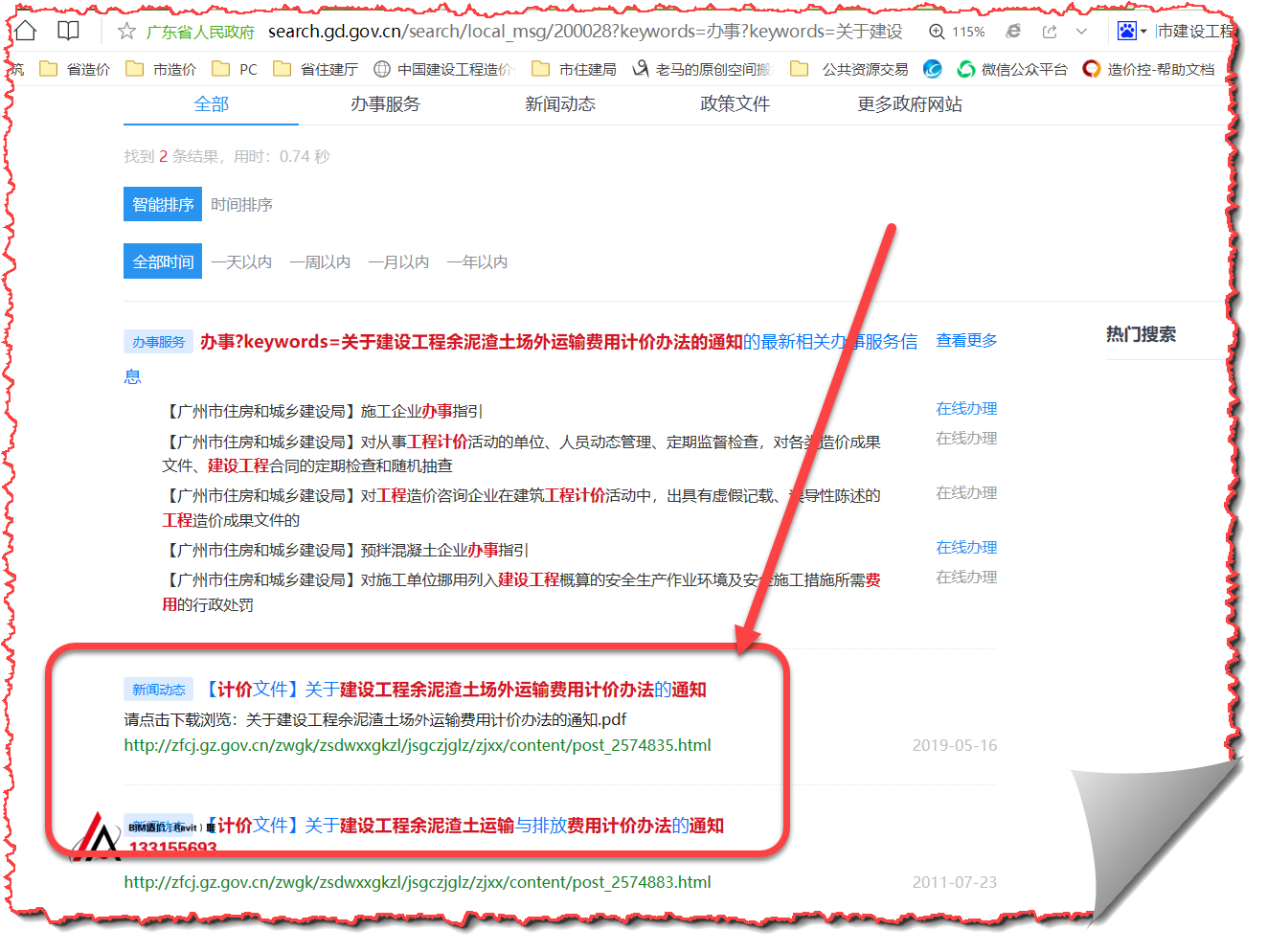This screenshot has width=1267, height=952.
Task: Click the share icon in address bar
Action: [x=1050, y=32]
